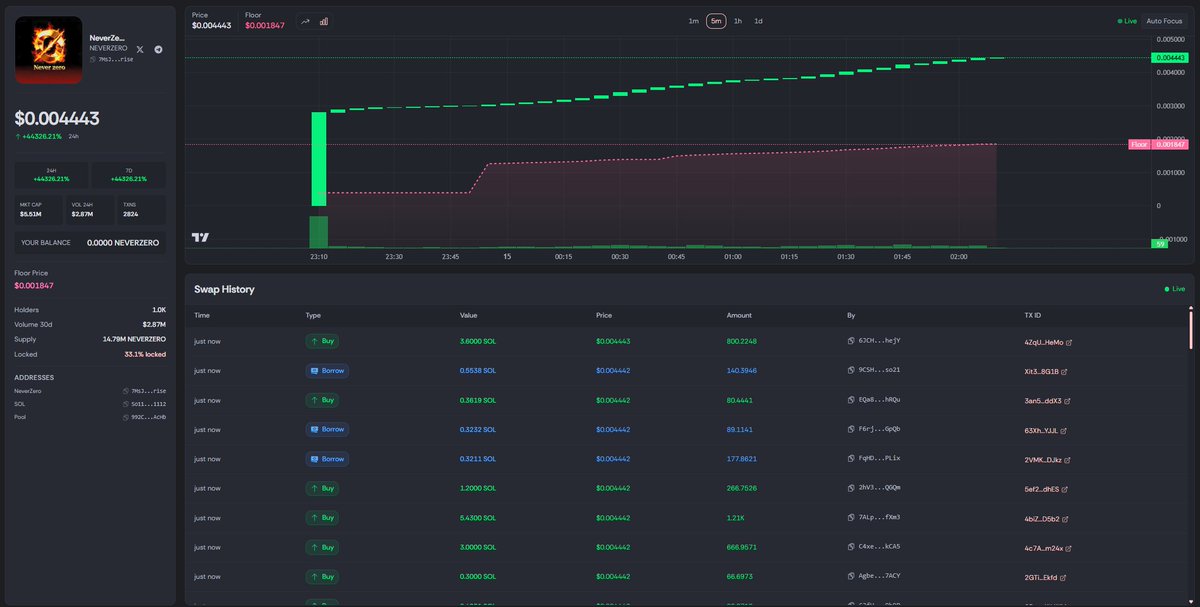1200x607 pixels.
Task: Copy wallet address FqHD...PLix
Action: pos(850,459)
